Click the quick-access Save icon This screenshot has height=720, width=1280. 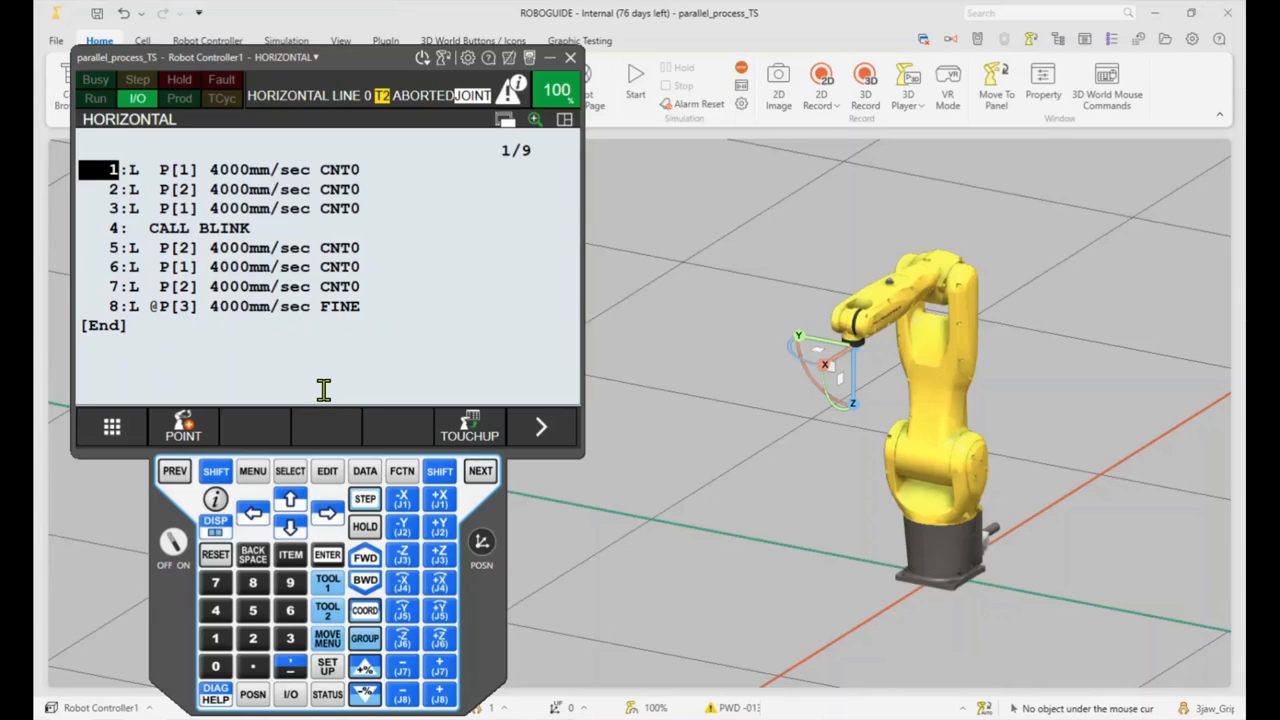(97, 13)
